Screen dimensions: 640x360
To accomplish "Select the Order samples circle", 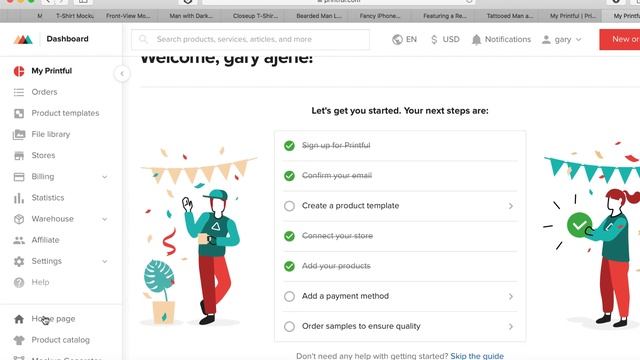I will click(x=289, y=327).
